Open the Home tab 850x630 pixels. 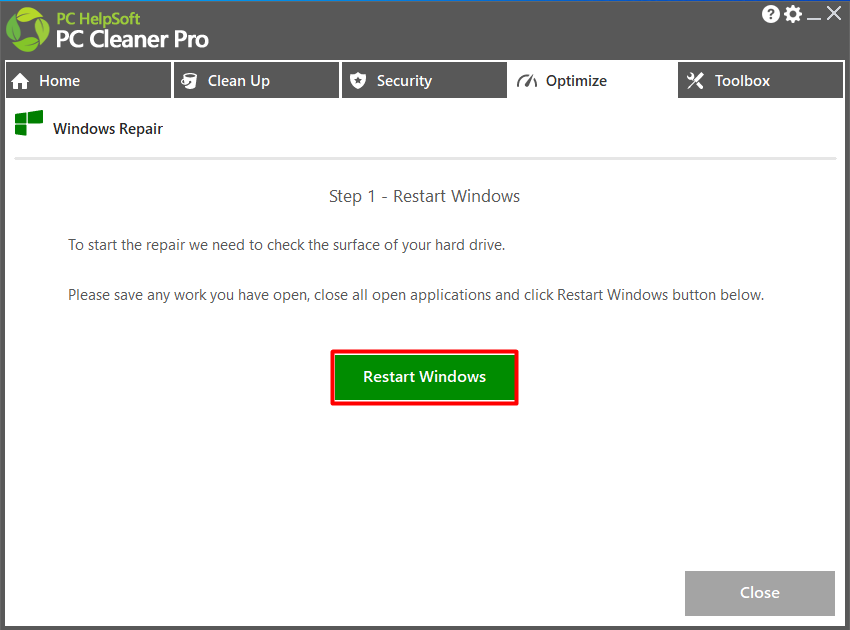(88, 80)
